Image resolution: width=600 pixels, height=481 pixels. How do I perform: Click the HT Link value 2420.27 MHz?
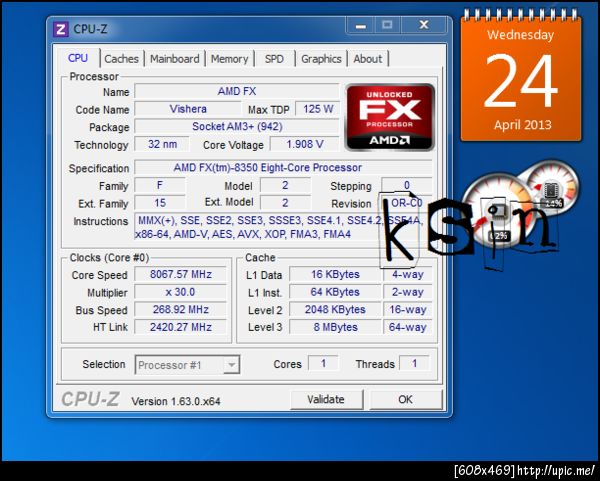coord(181,327)
